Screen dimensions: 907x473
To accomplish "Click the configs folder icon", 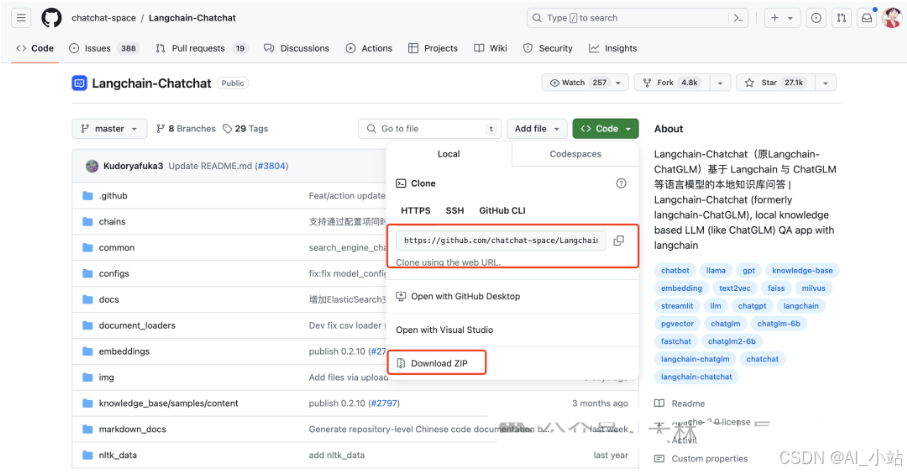I will point(88,274).
